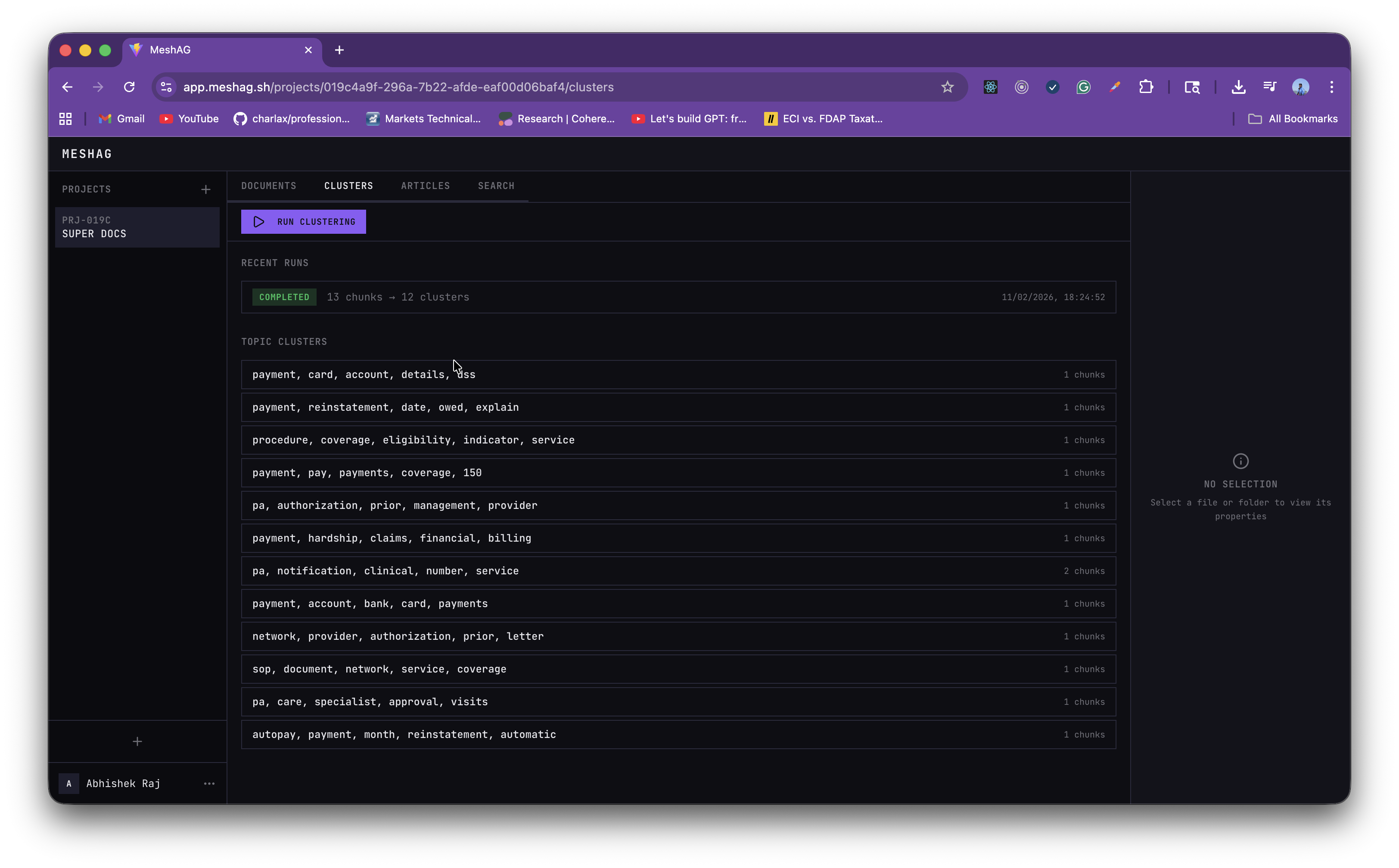Open the autopay, payment, month cluster

point(678,735)
